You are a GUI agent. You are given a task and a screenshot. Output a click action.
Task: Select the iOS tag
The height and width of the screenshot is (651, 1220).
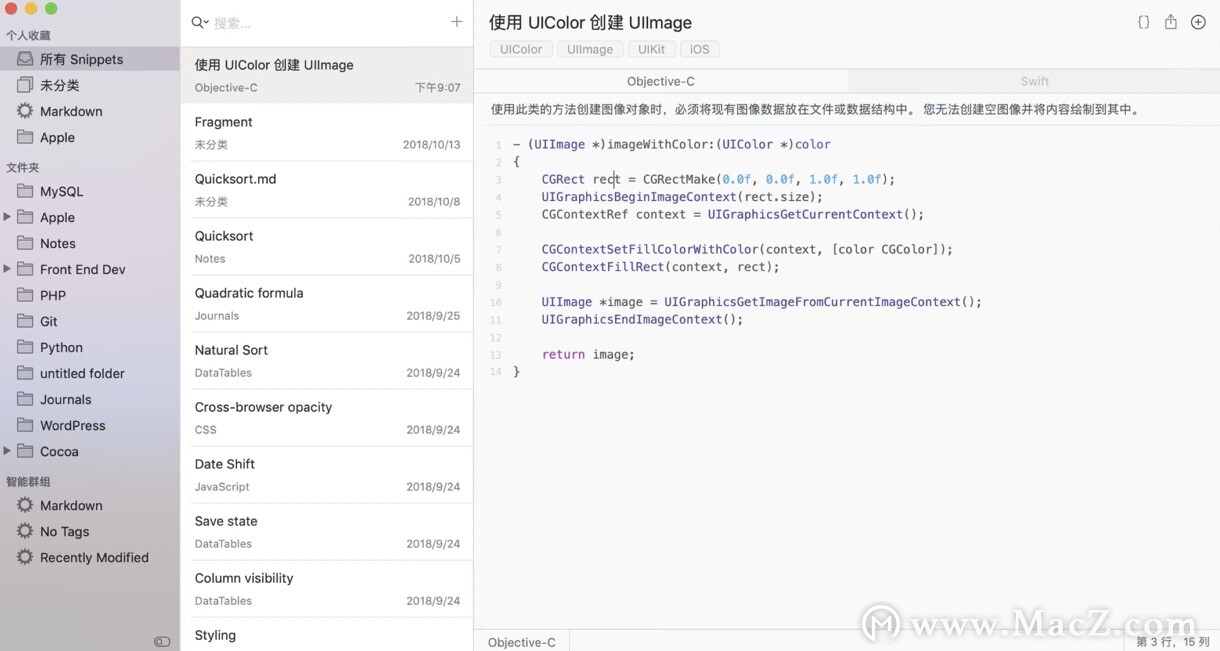point(700,49)
